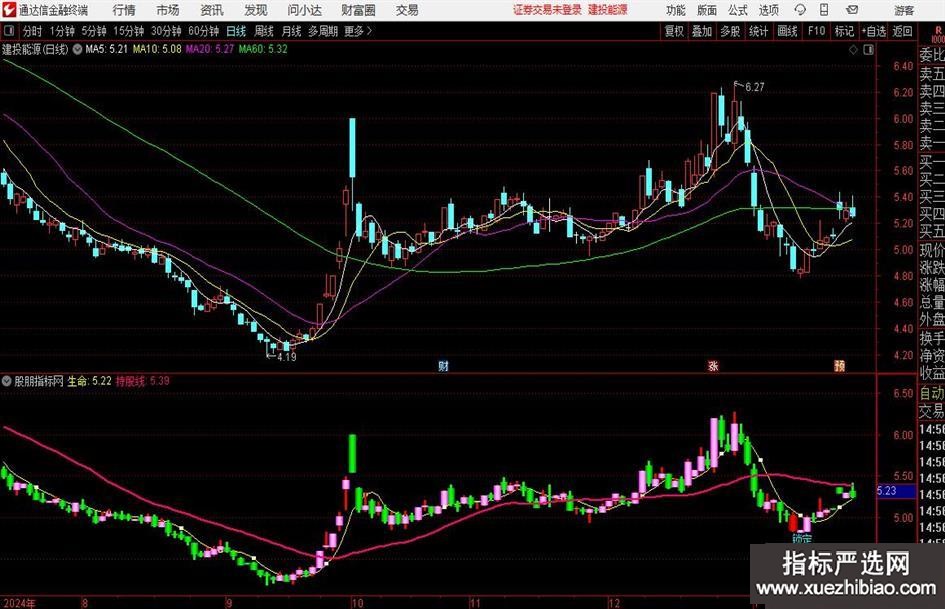Open the 市场 menu

(168, 10)
